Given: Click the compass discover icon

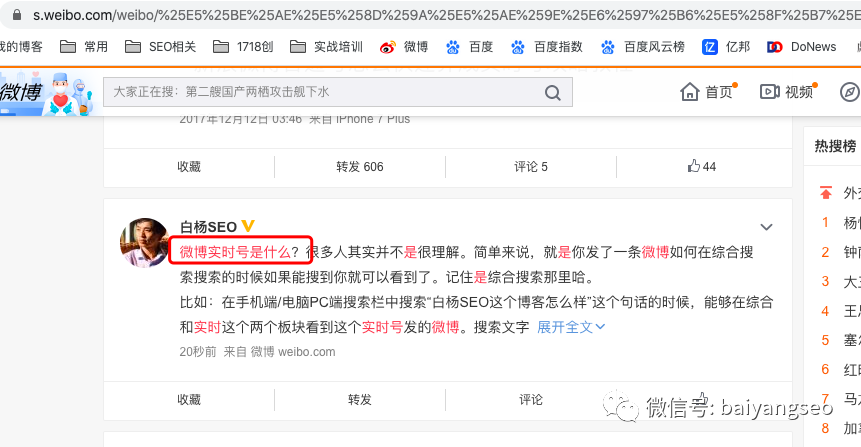Looking at the screenshot, I should pyautogui.click(x=849, y=92).
